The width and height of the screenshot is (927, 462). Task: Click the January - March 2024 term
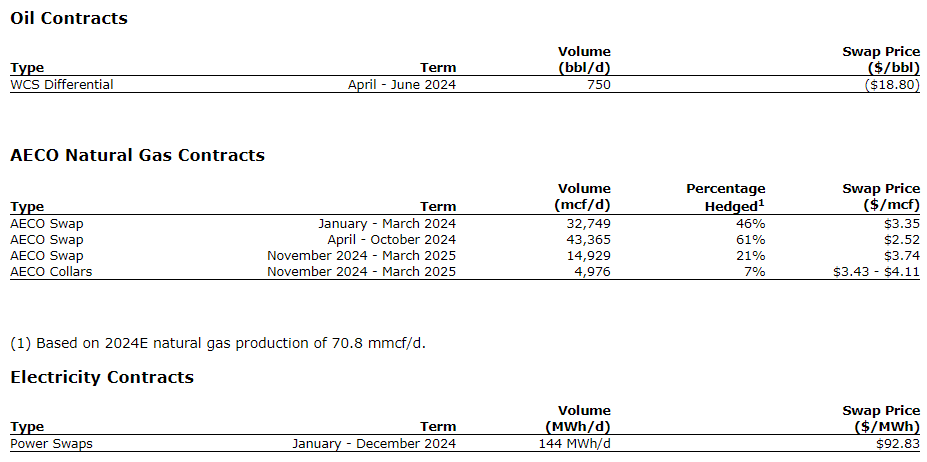point(387,224)
